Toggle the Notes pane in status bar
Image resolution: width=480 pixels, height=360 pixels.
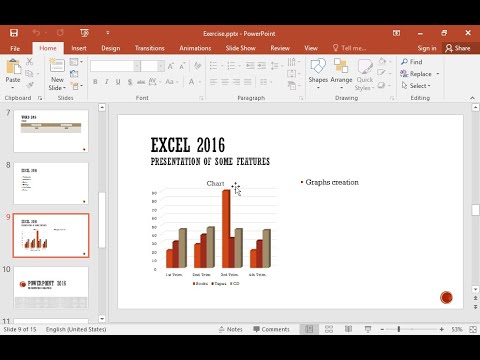coord(231,329)
